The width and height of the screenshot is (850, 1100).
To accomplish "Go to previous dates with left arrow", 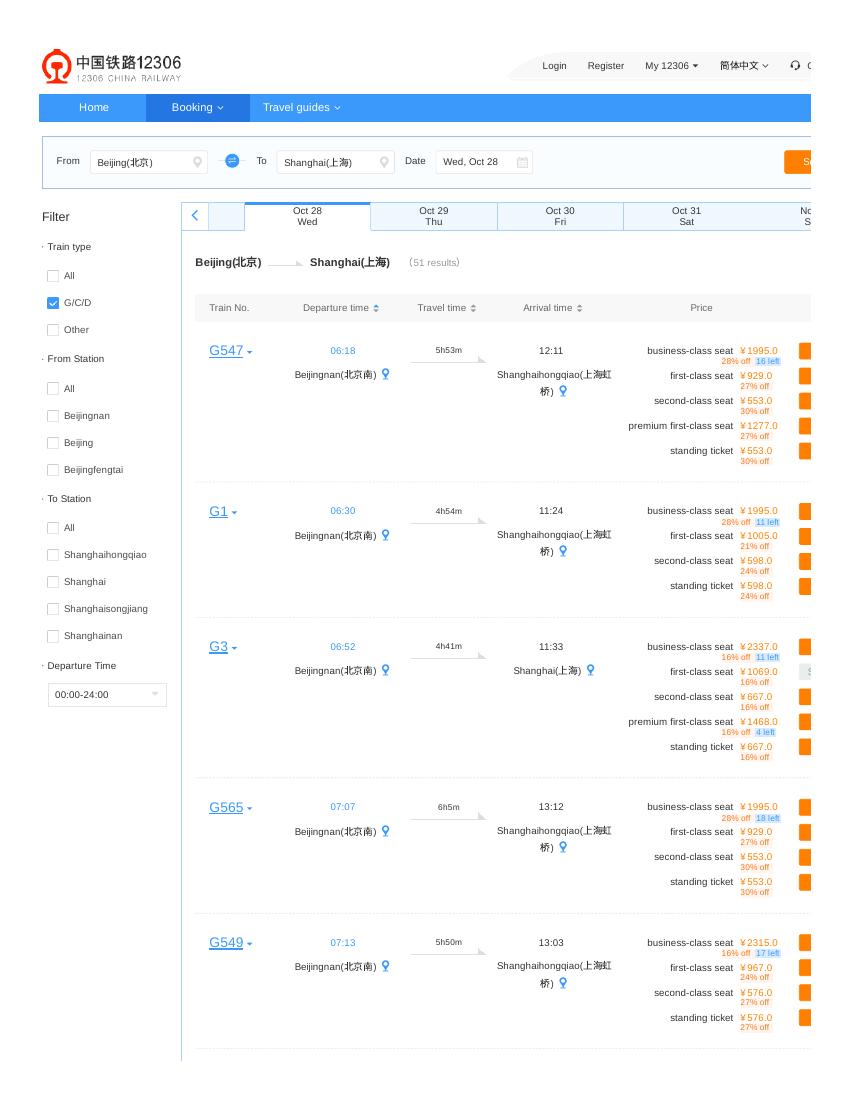I will (195, 216).
